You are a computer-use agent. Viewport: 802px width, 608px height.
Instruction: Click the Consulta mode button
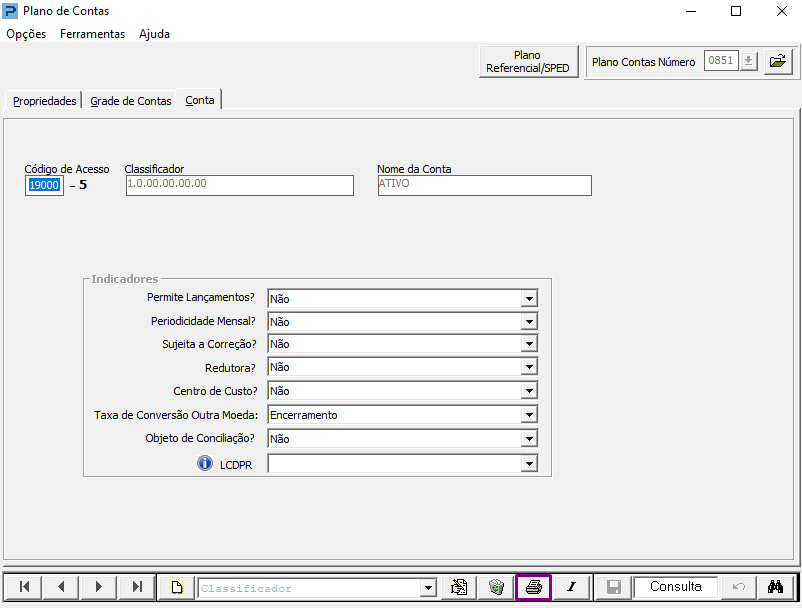click(x=675, y=587)
